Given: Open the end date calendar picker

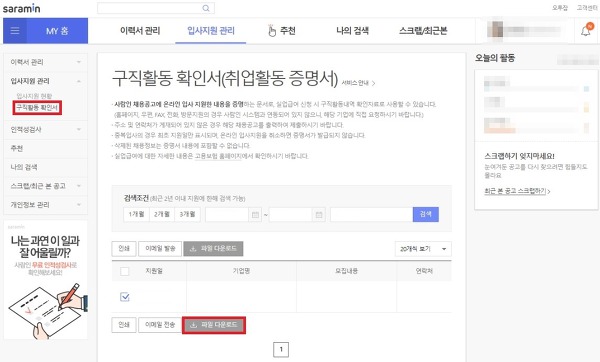Looking at the screenshot, I should click(x=318, y=215).
